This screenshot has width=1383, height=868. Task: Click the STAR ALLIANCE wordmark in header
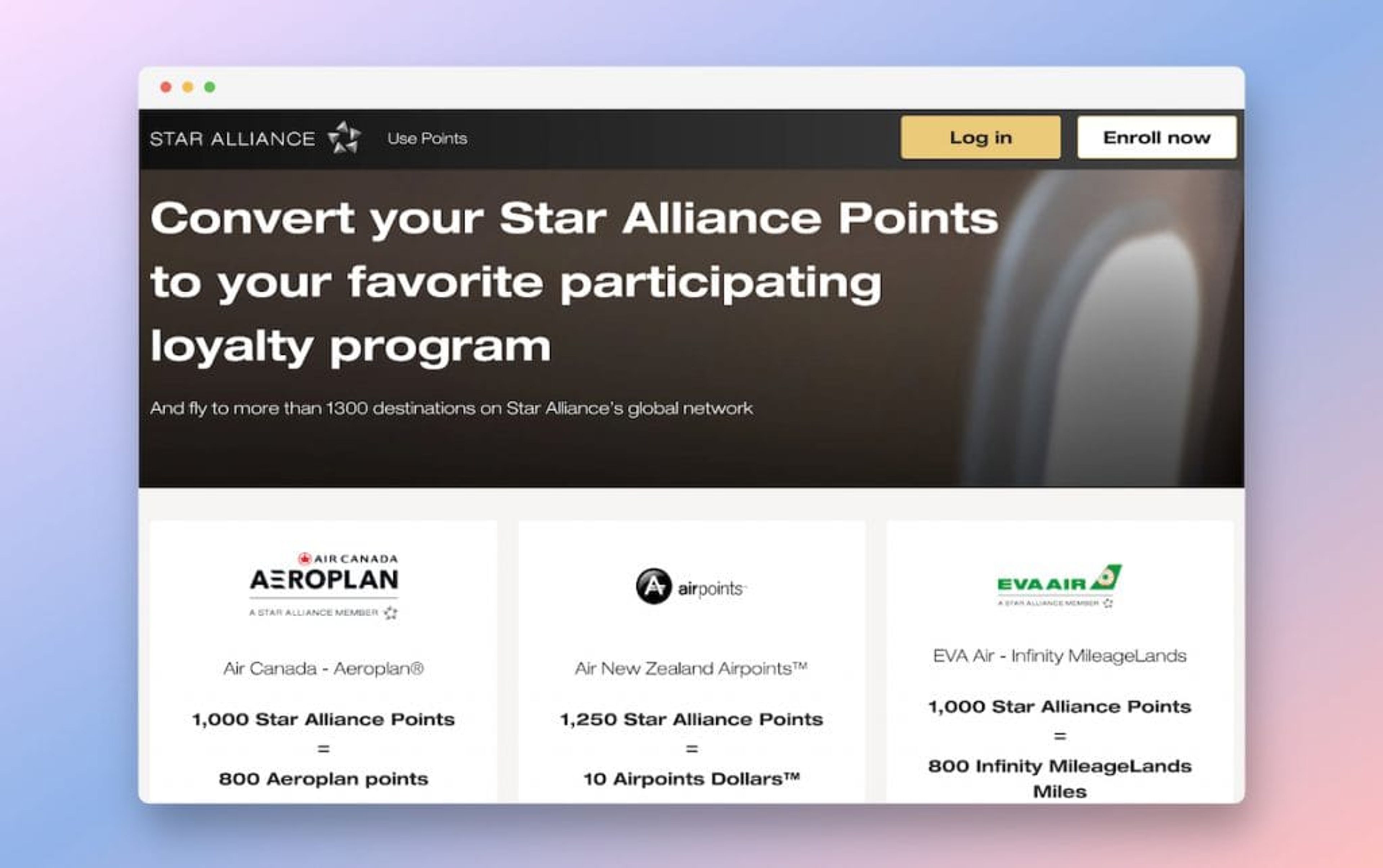pos(232,138)
